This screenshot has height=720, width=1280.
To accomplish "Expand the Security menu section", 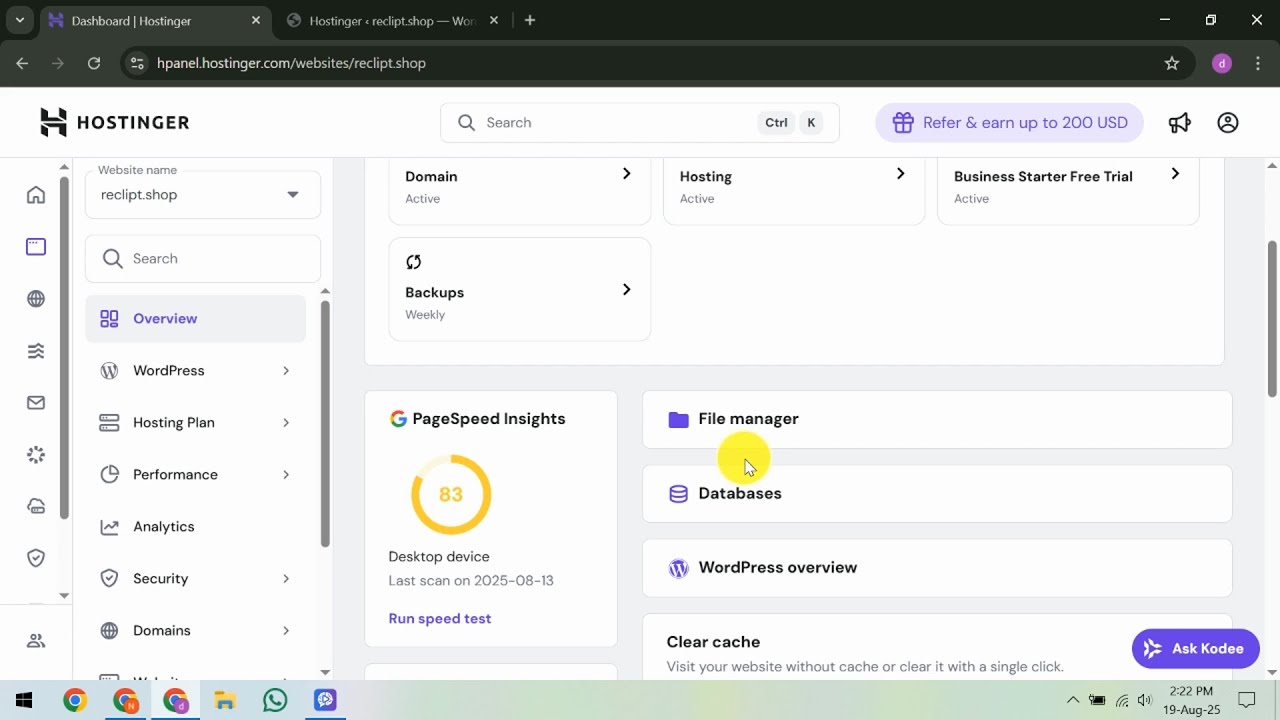I will [196, 579].
